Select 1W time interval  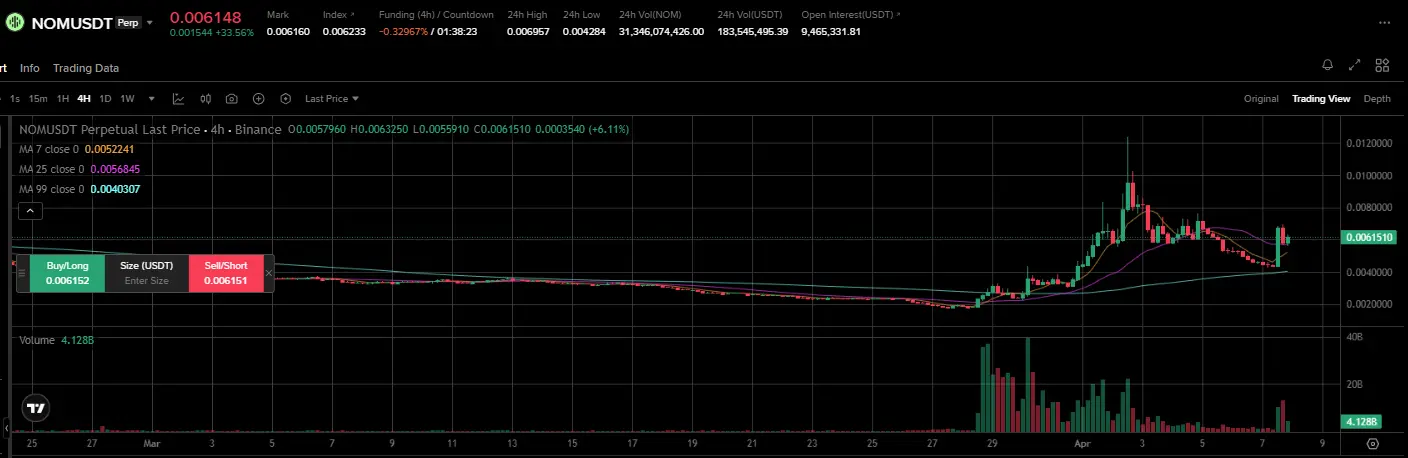[x=127, y=99]
